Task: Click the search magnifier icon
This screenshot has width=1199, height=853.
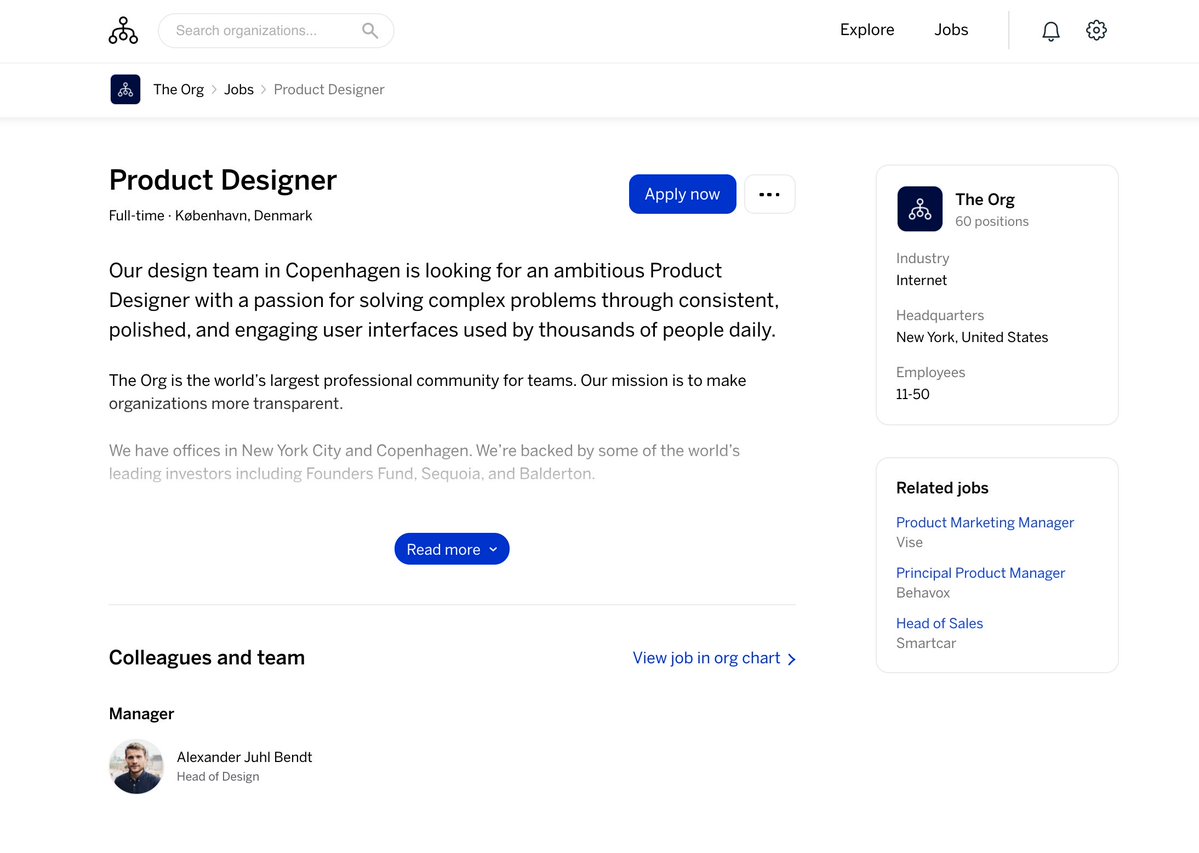Action: coord(370,31)
